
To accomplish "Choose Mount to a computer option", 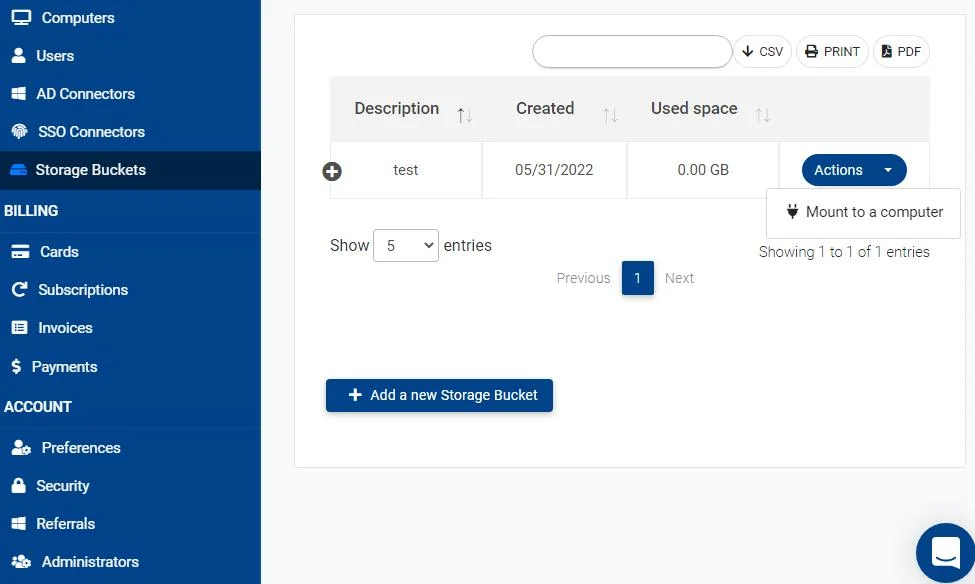I will [x=864, y=212].
